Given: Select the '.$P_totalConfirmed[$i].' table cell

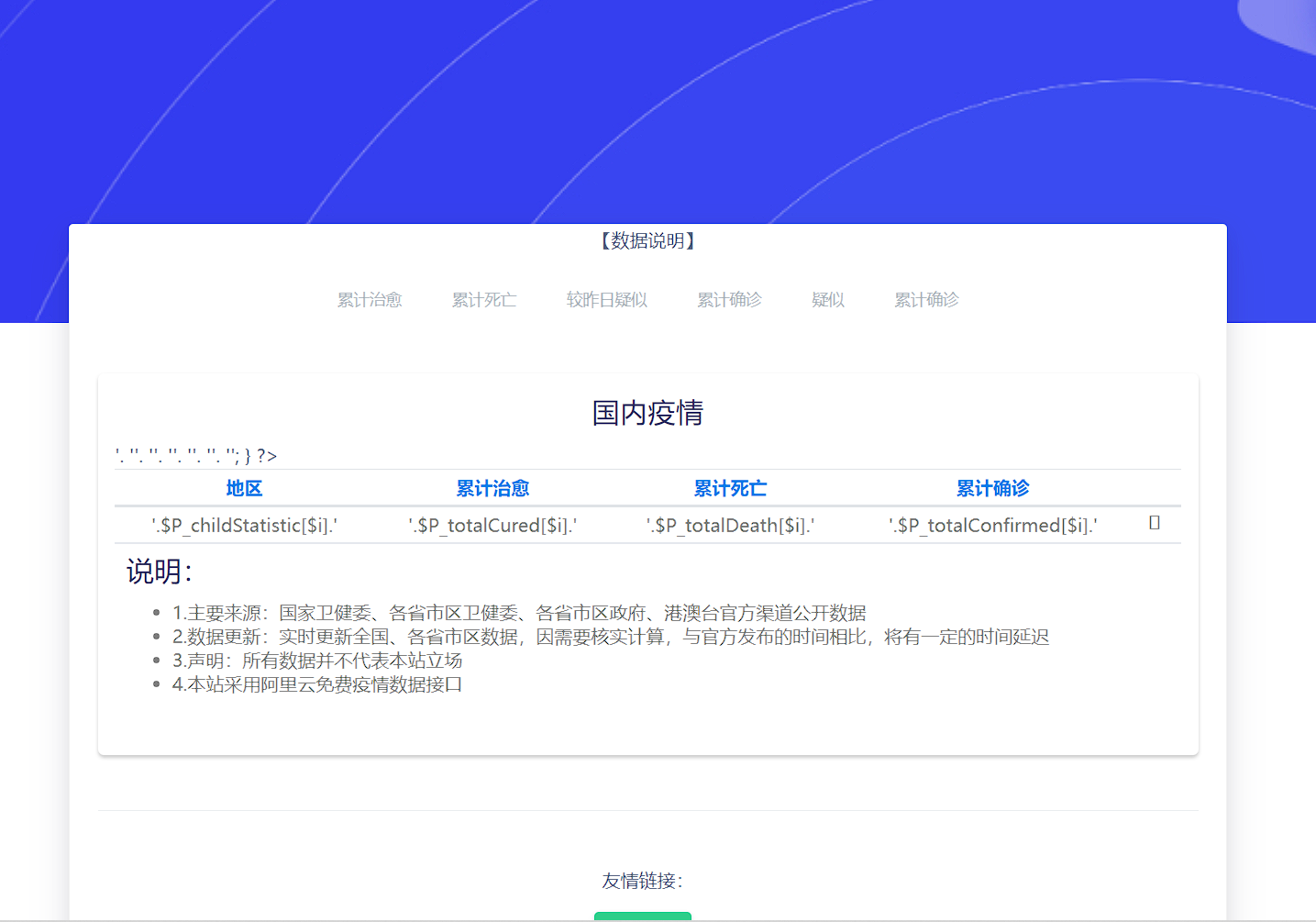Looking at the screenshot, I should [x=992, y=526].
